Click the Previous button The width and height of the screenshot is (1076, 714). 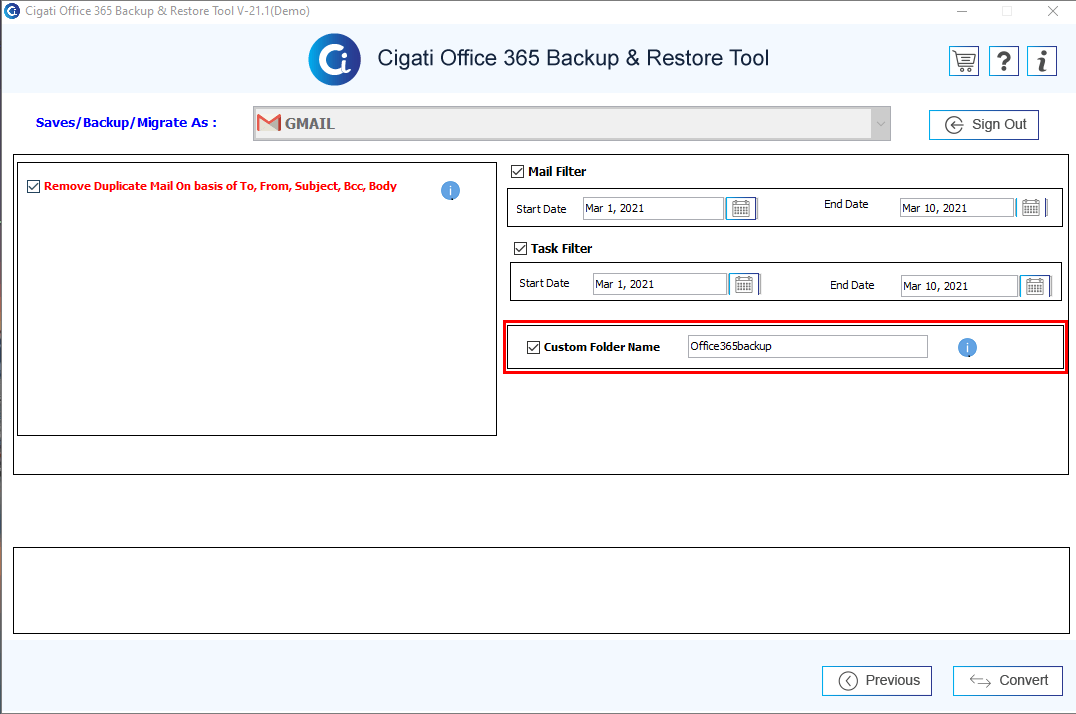pos(876,680)
